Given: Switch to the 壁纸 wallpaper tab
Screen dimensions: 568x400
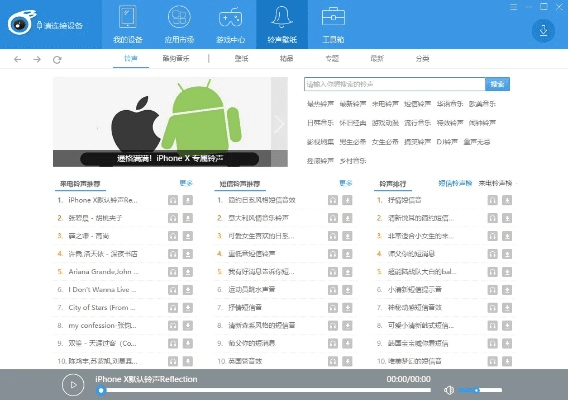Looking at the screenshot, I should click(x=241, y=58).
